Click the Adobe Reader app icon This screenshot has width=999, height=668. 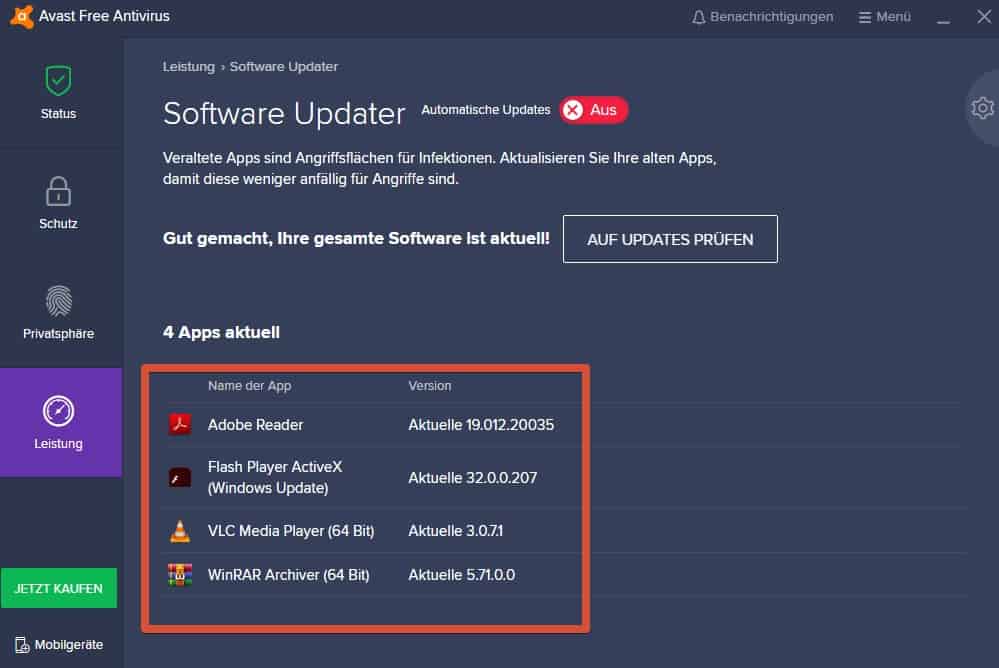180,424
